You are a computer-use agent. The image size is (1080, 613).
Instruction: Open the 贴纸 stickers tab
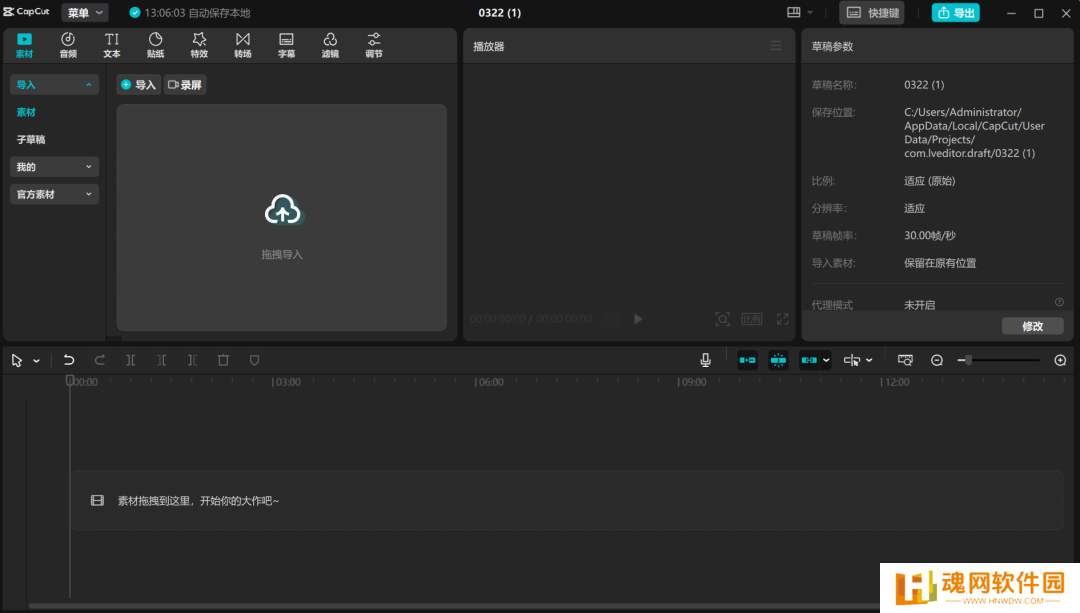click(x=156, y=45)
